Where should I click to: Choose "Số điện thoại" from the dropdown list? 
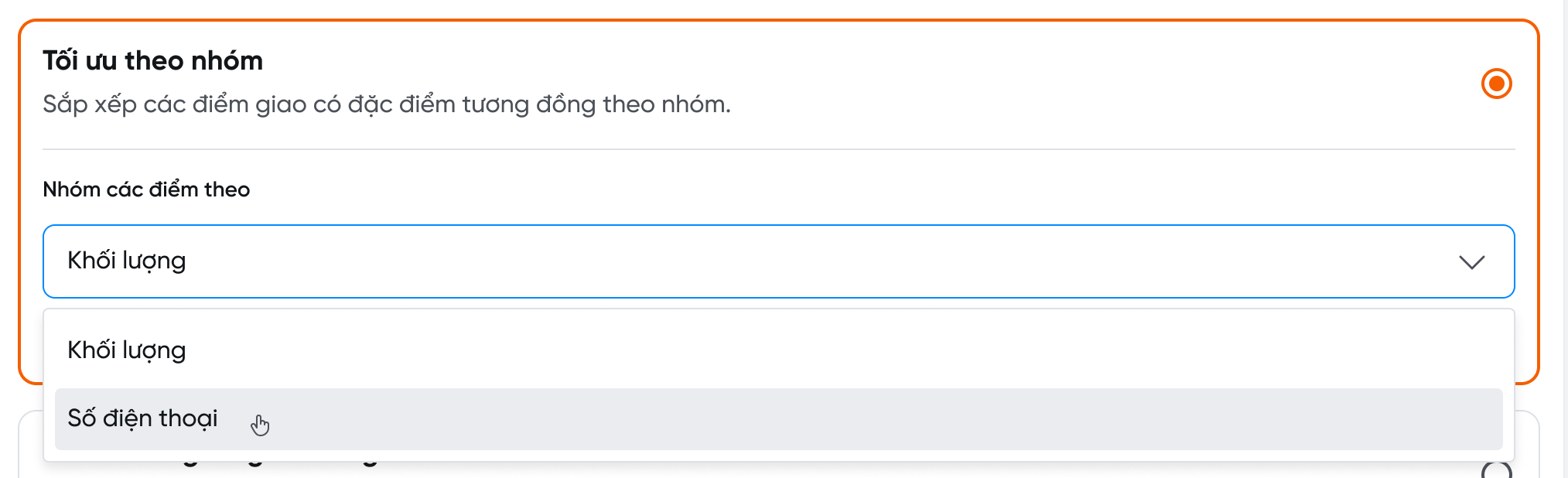(142, 418)
